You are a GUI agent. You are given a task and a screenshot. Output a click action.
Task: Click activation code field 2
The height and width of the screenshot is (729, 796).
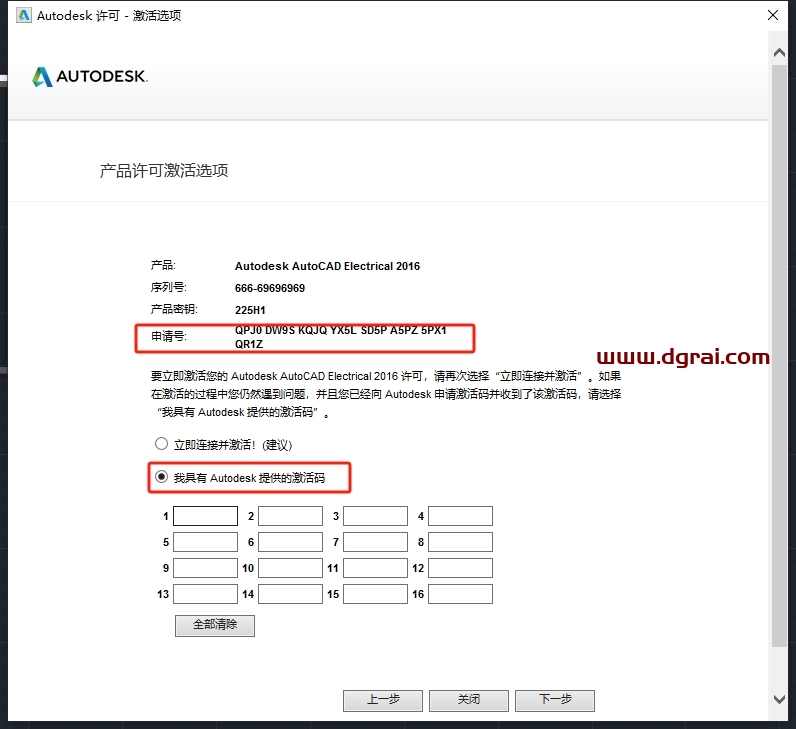[290, 516]
